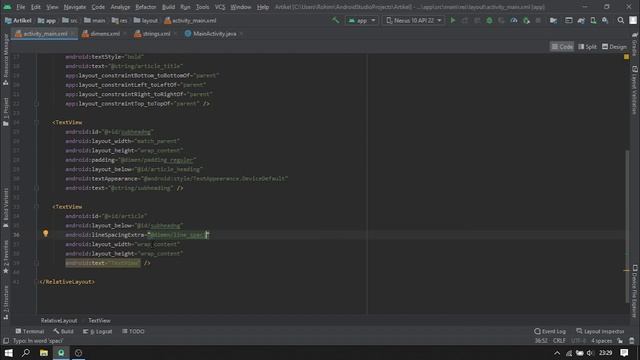Open the Resource Manager side panel
This screenshot has width=640, height=360.
click(x=5, y=59)
